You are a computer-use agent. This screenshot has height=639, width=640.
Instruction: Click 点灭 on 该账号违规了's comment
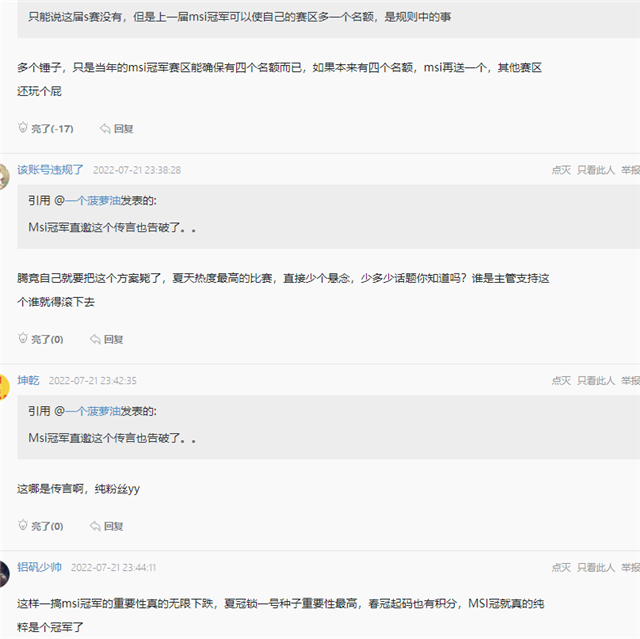(x=561, y=170)
